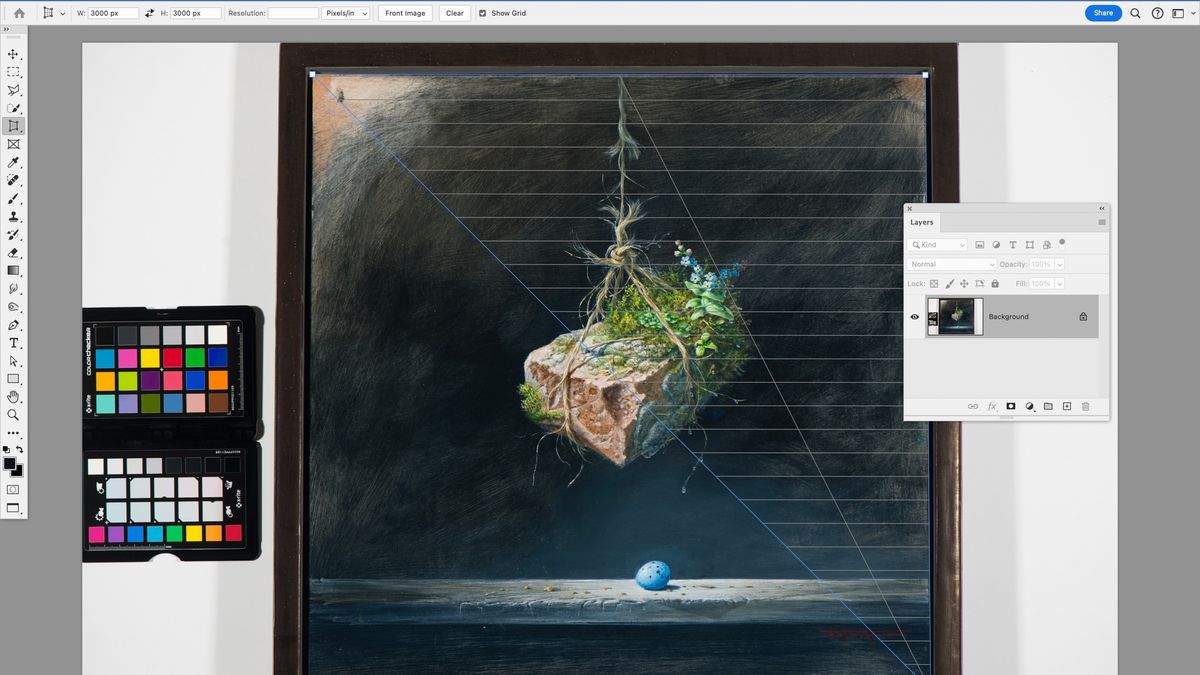Hide the Background layer visibility eye

coord(914,317)
